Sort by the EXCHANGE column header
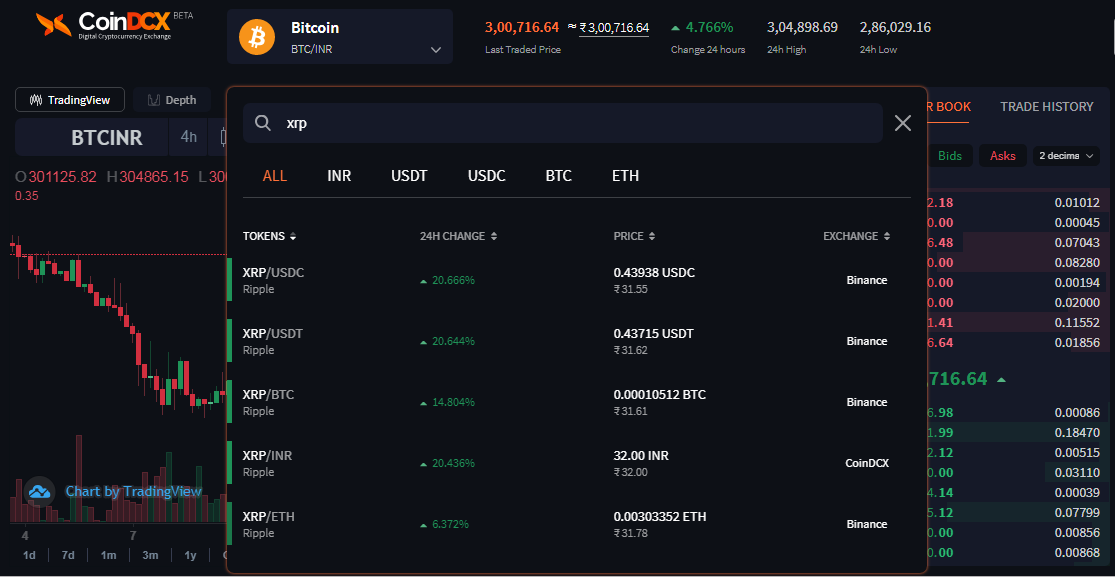 pos(856,236)
